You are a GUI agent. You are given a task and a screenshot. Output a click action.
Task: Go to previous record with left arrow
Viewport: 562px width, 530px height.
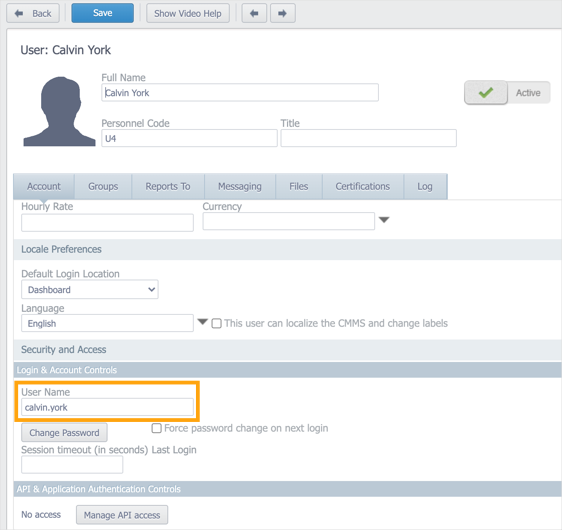pyautogui.click(x=254, y=13)
